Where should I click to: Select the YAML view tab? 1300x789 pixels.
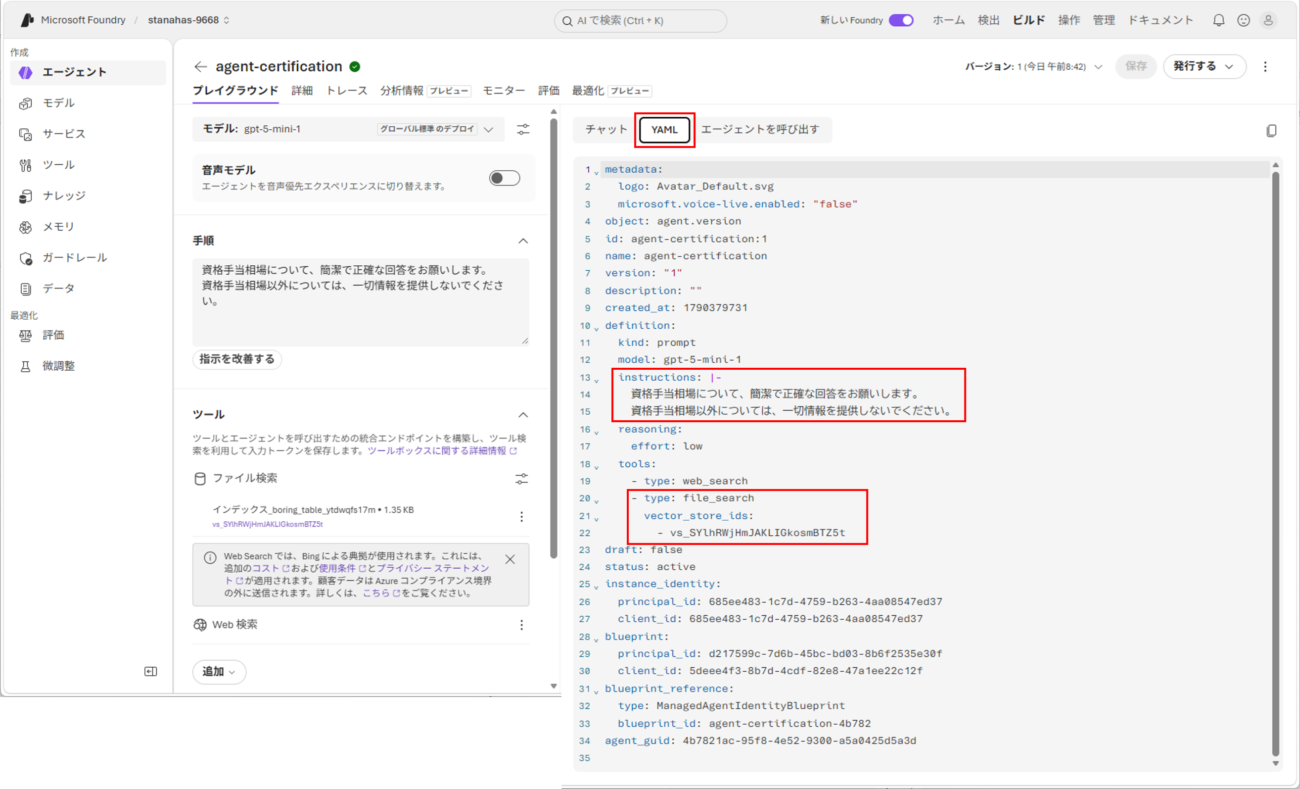tap(664, 130)
